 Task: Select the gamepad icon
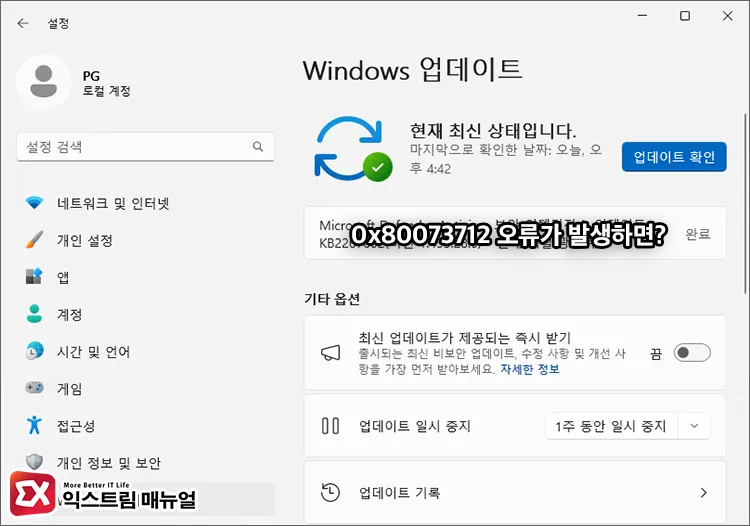click(x=34, y=388)
